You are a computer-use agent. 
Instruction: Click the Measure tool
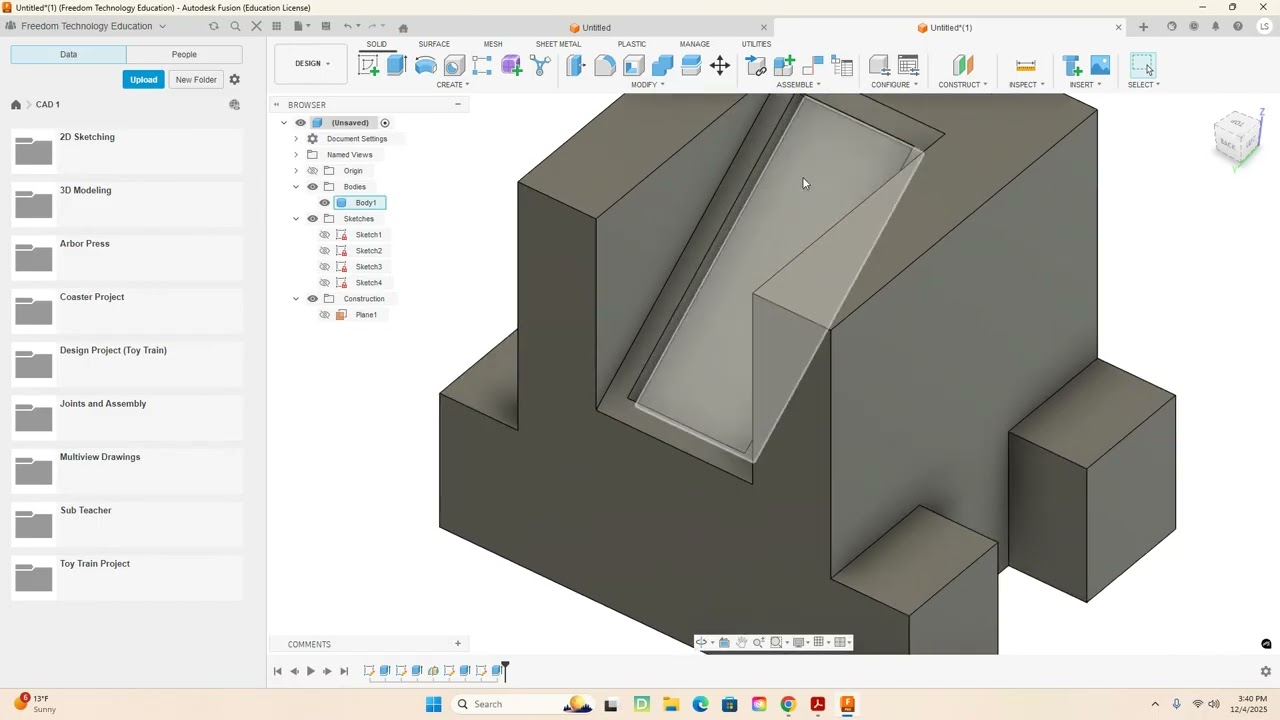tap(1025, 66)
